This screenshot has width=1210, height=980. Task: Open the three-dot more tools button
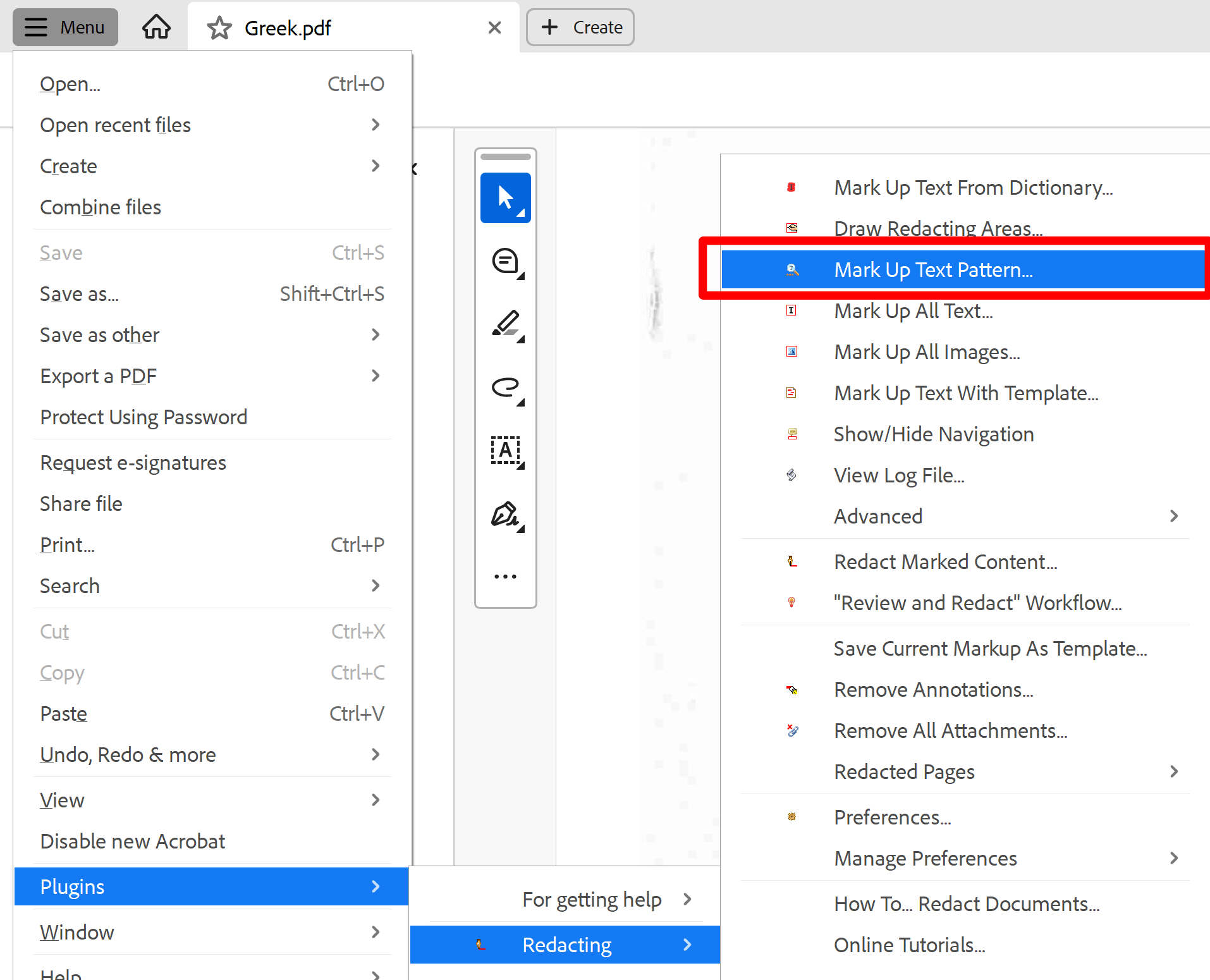[x=505, y=576]
